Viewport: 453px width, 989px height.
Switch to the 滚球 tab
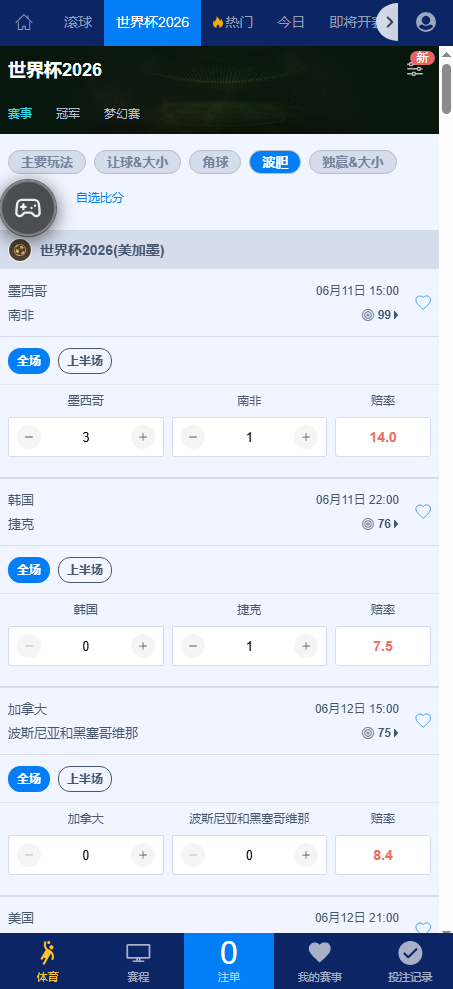[x=78, y=23]
